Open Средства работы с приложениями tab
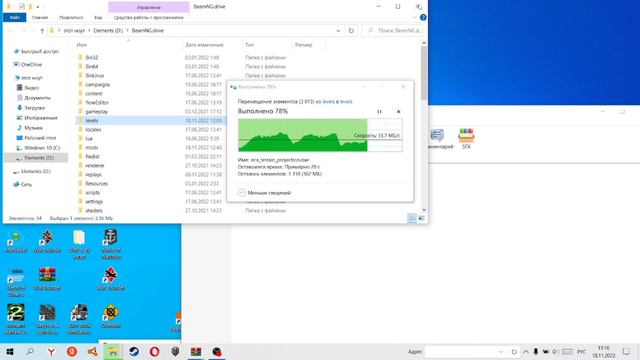640x360 pixels. click(x=149, y=18)
